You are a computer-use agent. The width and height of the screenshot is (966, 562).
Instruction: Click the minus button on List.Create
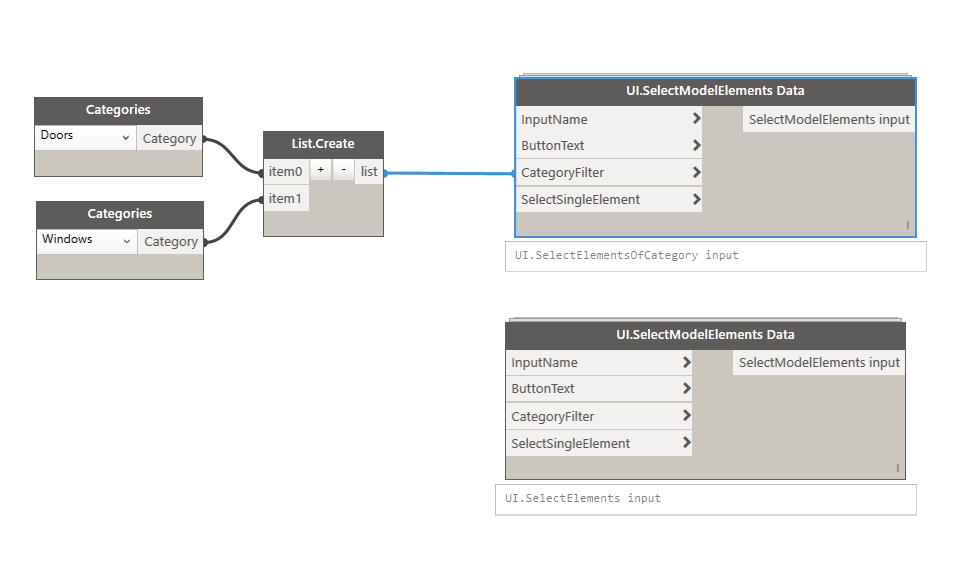pyautogui.click(x=343, y=171)
